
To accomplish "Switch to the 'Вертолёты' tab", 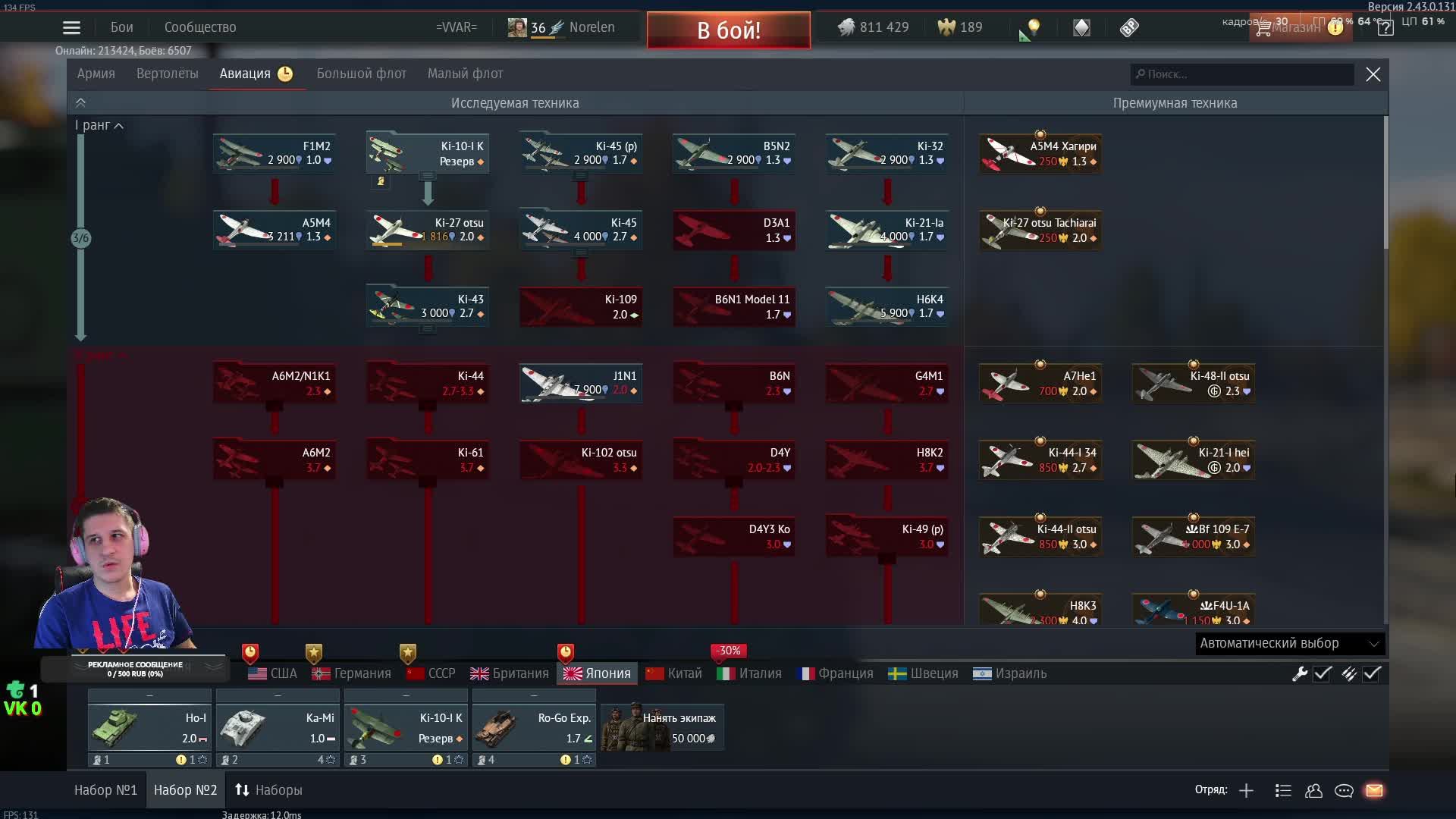I will click(167, 74).
